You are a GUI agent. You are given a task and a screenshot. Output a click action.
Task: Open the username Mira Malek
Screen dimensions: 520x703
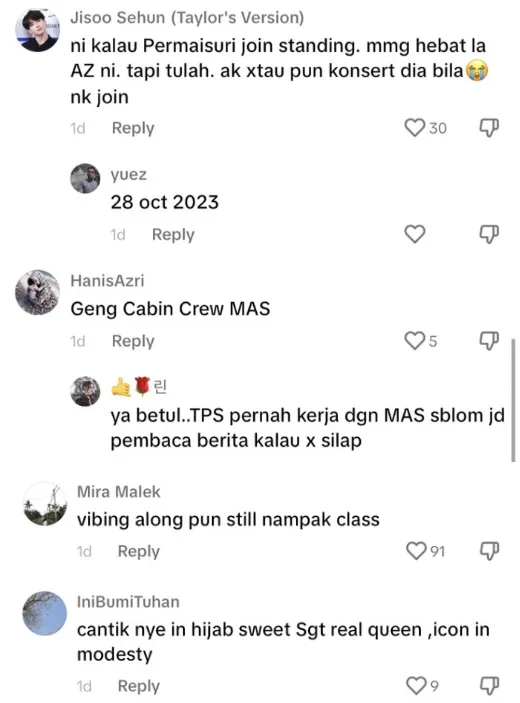[x=119, y=492]
